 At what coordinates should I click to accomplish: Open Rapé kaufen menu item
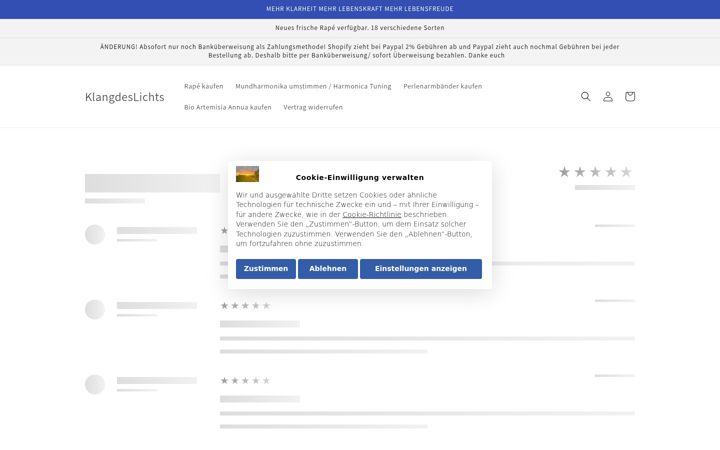coord(203,86)
